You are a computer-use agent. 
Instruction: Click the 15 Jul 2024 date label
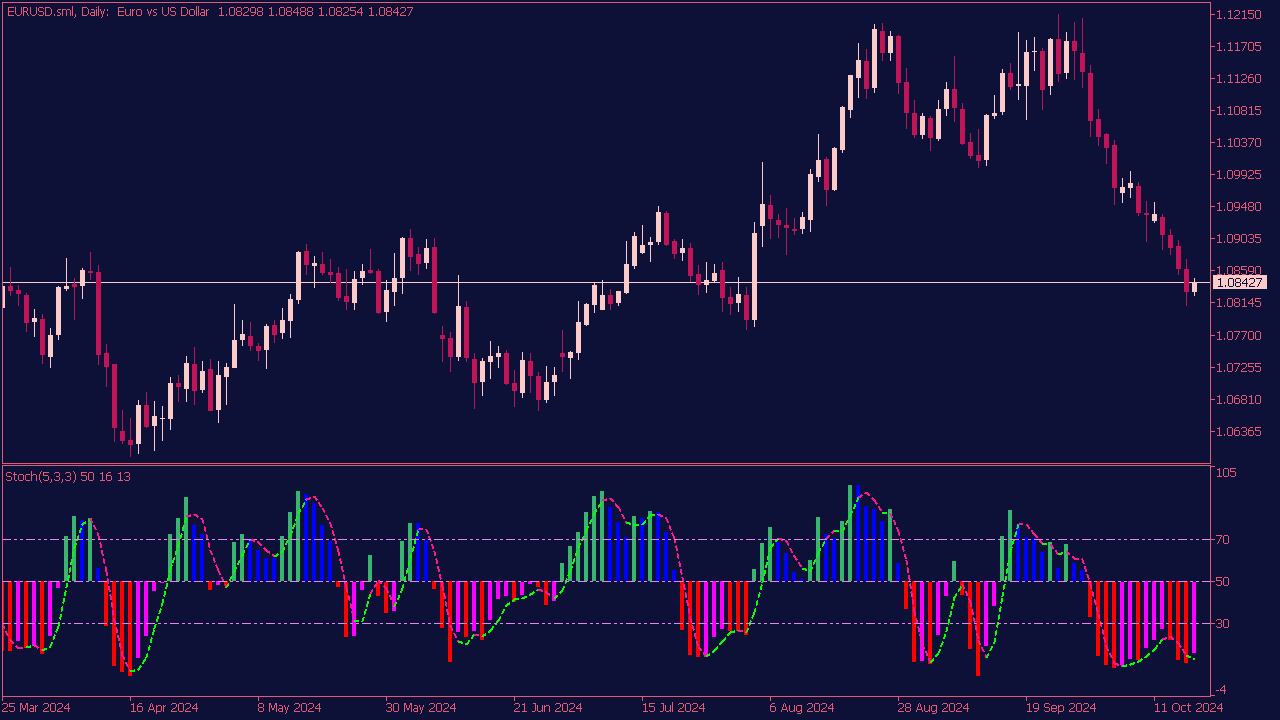point(675,707)
